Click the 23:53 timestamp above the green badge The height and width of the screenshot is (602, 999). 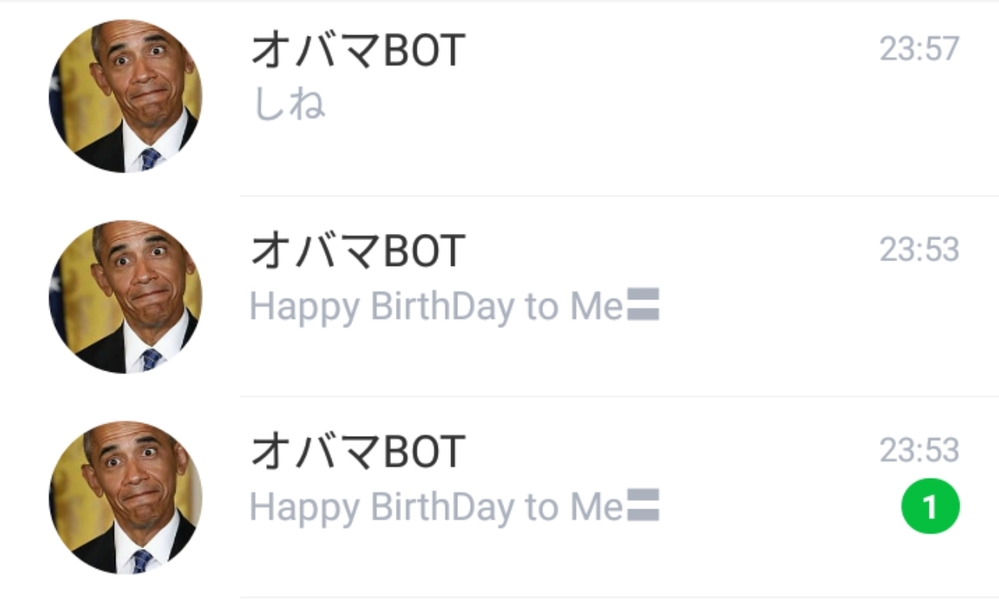[x=919, y=450]
